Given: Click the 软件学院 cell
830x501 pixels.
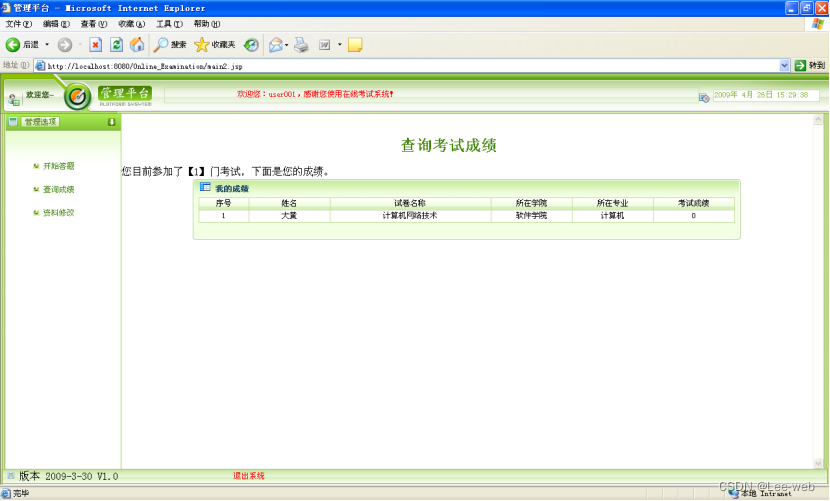Looking at the screenshot, I should click(x=531, y=216).
